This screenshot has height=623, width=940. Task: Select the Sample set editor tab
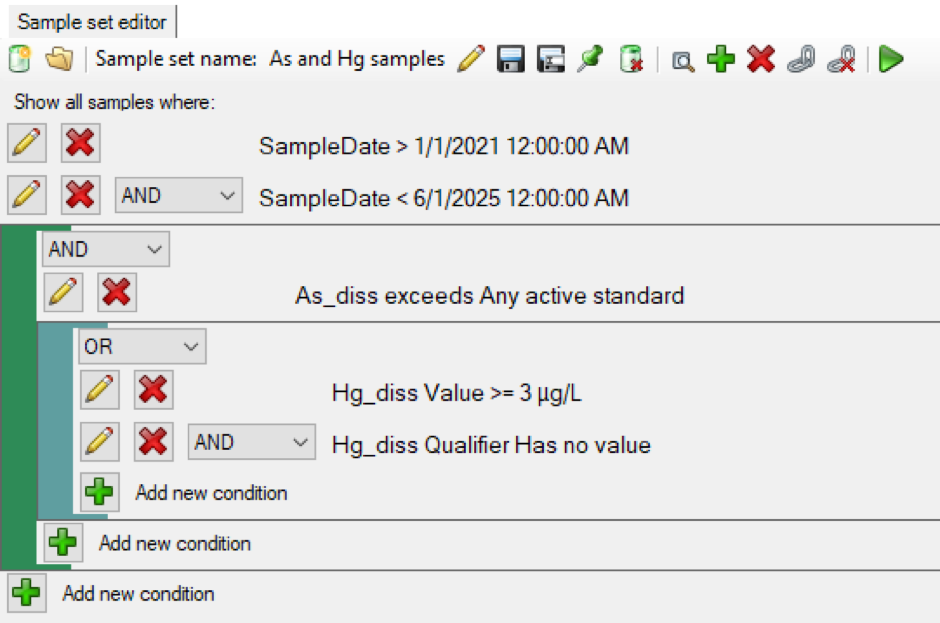[x=92, y=22]
